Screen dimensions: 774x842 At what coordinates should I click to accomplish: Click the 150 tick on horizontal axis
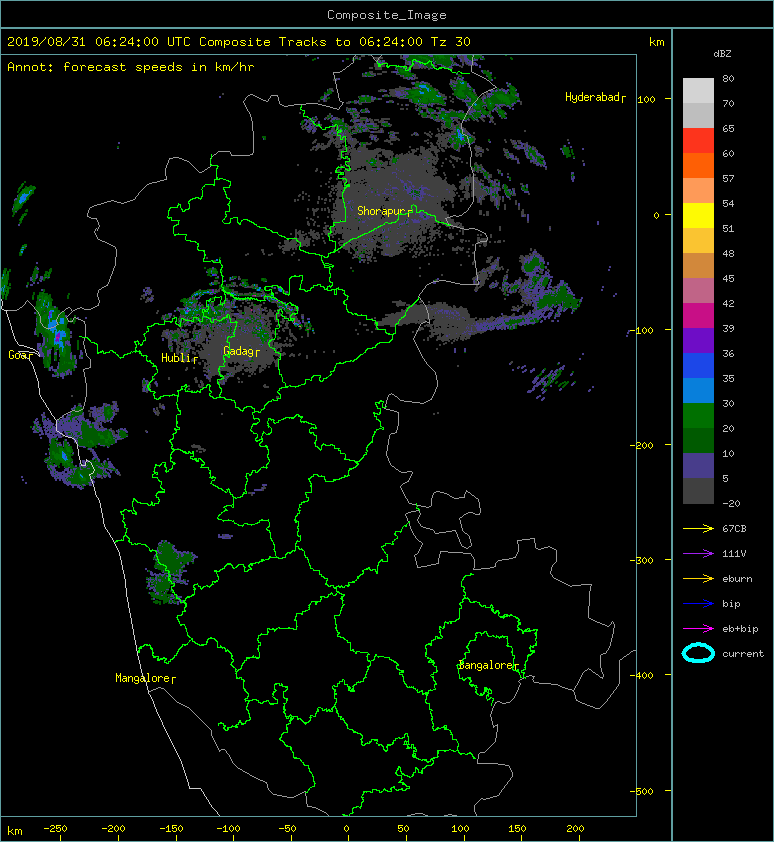pos(517,829)
